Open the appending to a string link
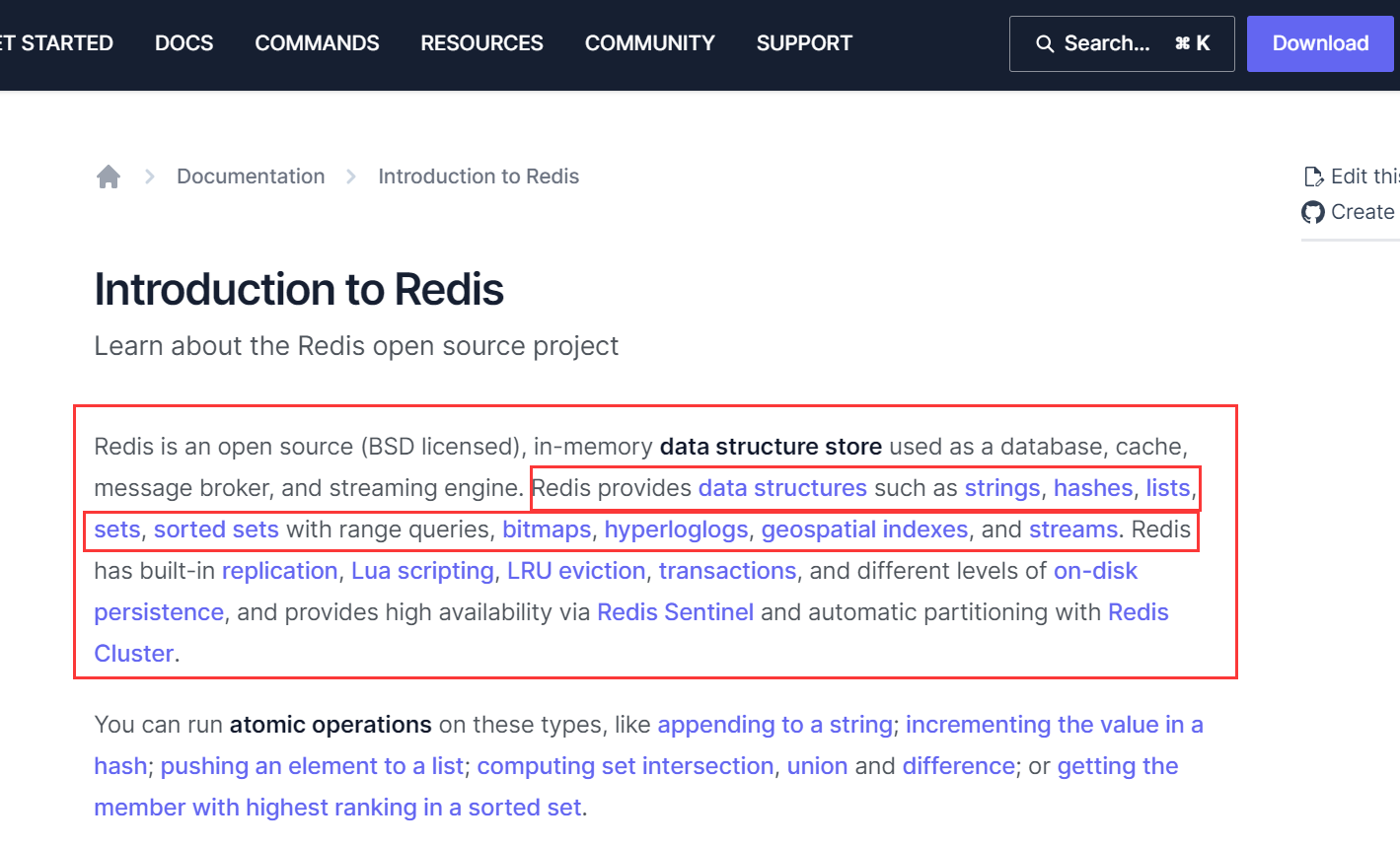Viewport: 1400px width, 847px height. coord(774,725)
